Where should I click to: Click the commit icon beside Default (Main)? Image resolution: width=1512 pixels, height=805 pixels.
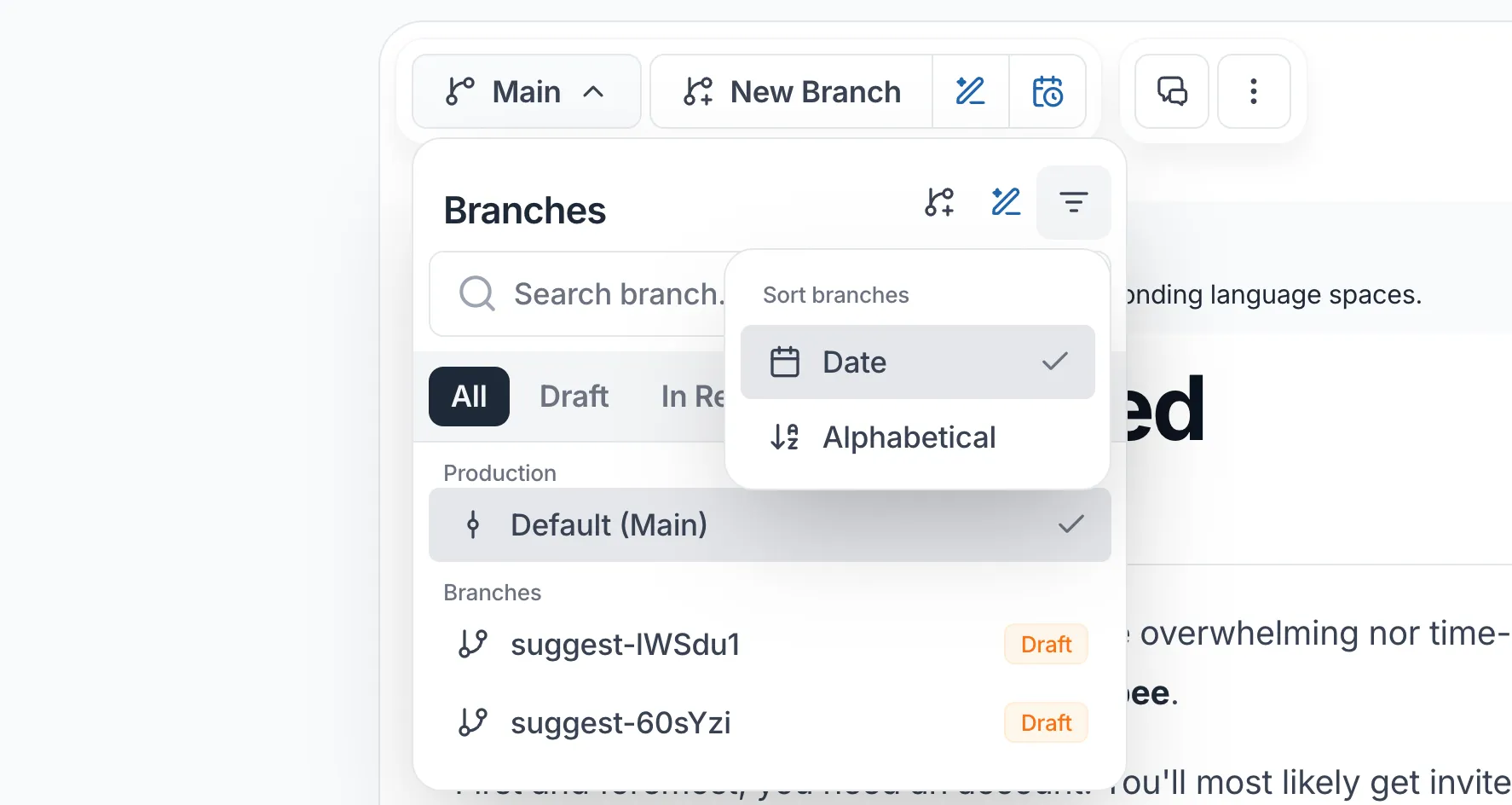(473, 524)
